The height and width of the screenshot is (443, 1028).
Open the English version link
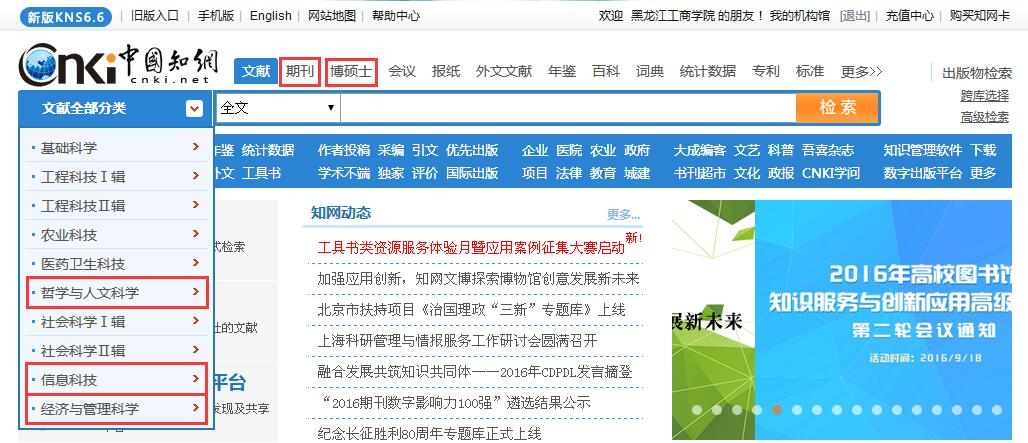pyautogui.click(x=271, y=16)
